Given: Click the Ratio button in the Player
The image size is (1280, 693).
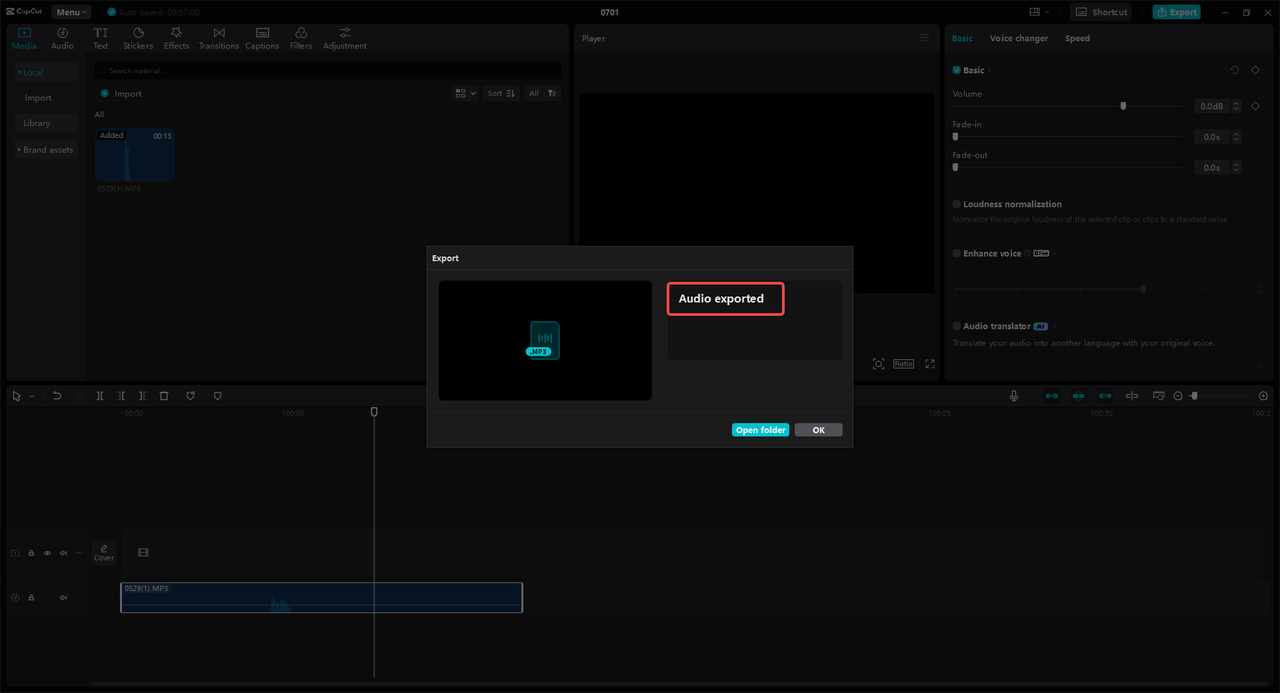Looking at the screenshot, I should [903, 364].
